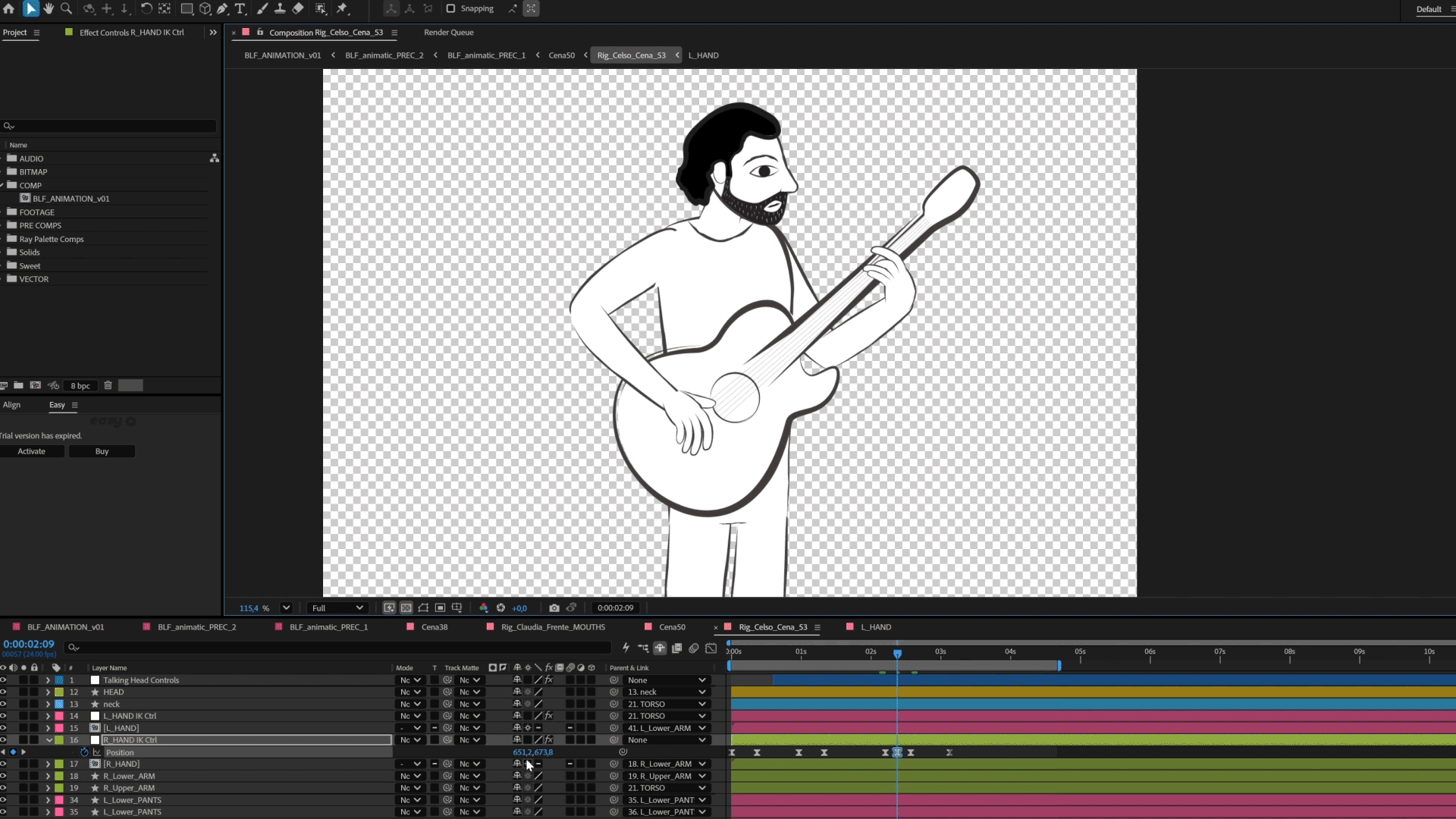Screen dimensions: 1456x819
Task: Open the Full resolution dropdown
Action: (x=337, y=607)
